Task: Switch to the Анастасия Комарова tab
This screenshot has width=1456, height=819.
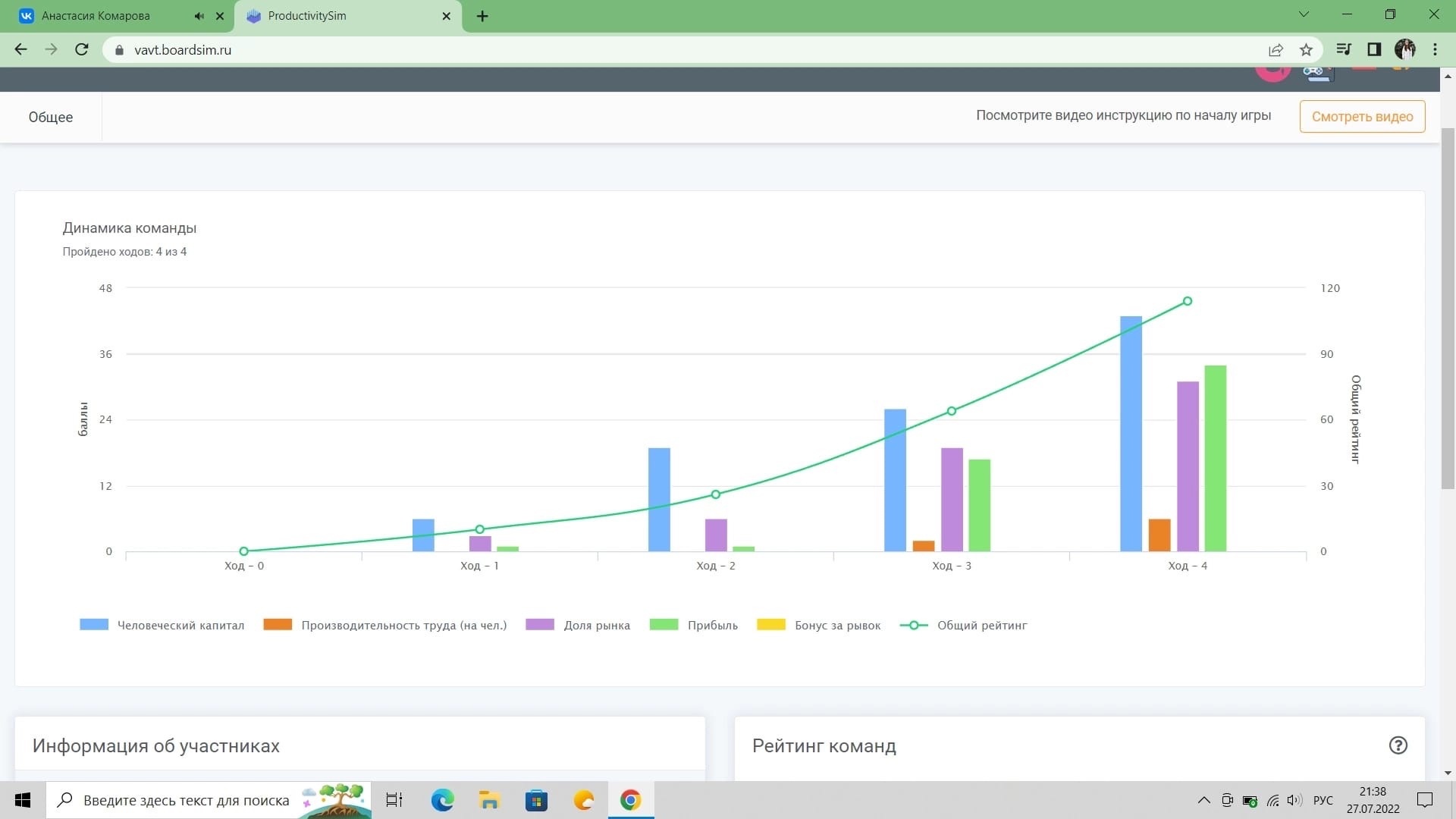Action: pyautogui.click(x=96, y=16)
